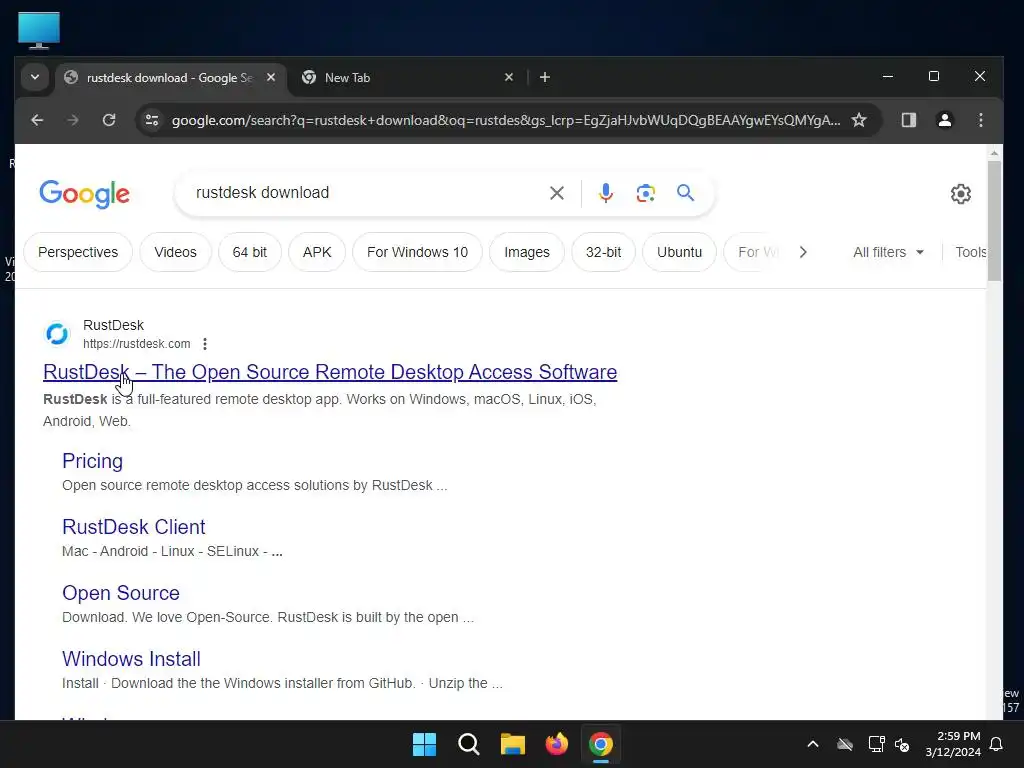Open the Pricing sitelink
Viewport: 1024px width, 768px height.
point(92,461)
